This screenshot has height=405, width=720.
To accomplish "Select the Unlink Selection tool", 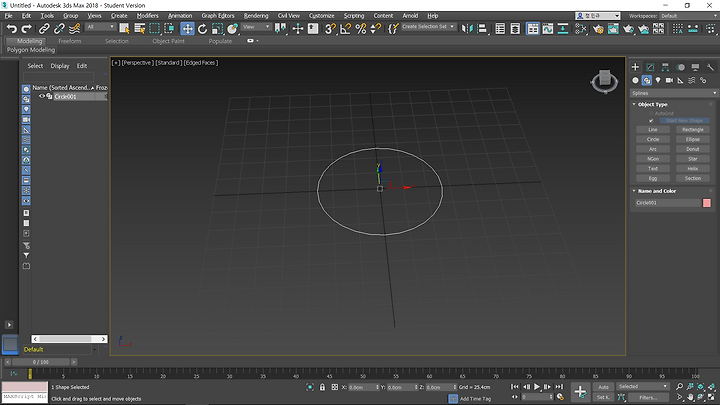I will point(59,29).
